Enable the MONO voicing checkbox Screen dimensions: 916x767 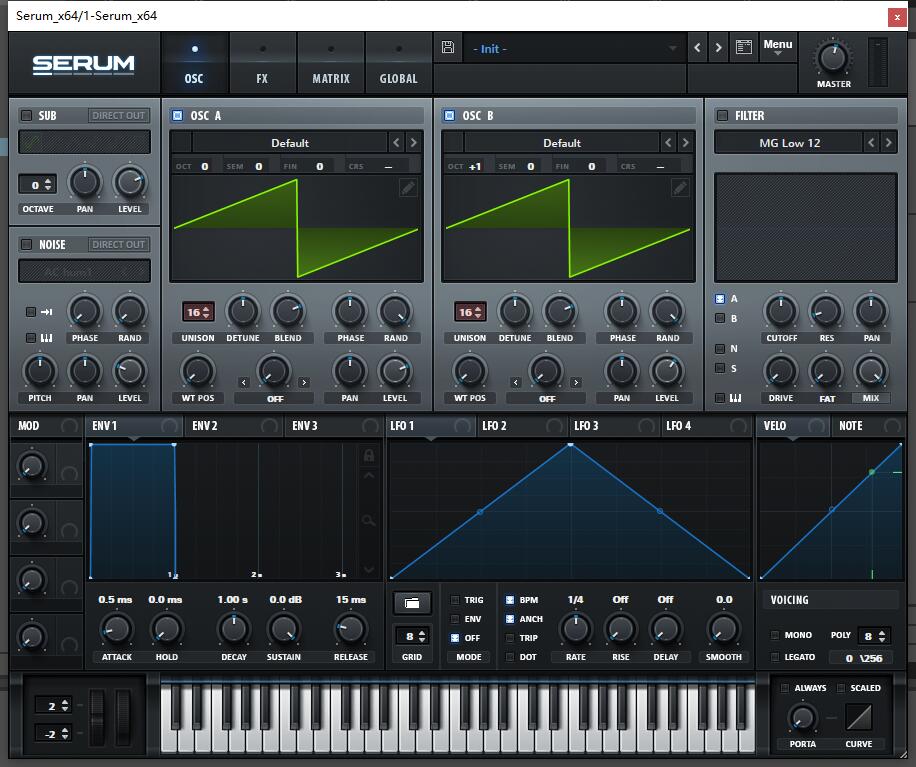775,635
